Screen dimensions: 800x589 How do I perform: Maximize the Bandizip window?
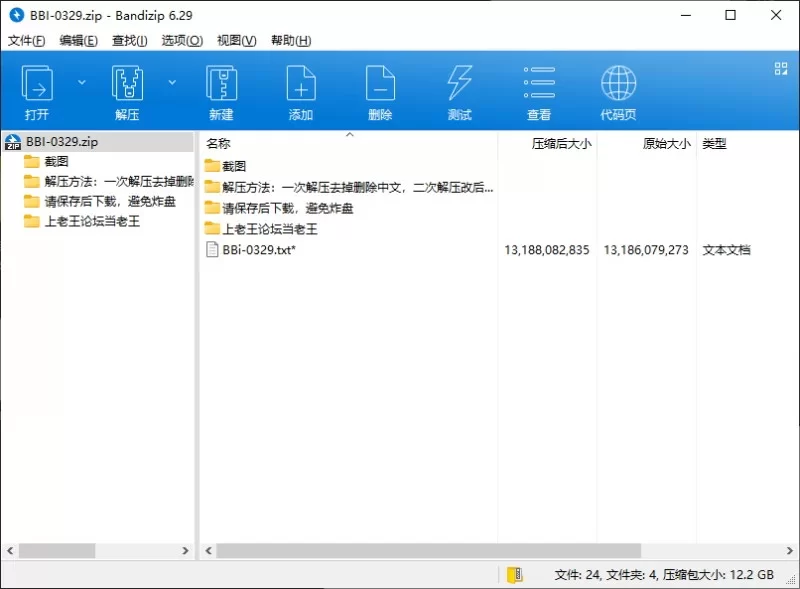click(731, 15)
